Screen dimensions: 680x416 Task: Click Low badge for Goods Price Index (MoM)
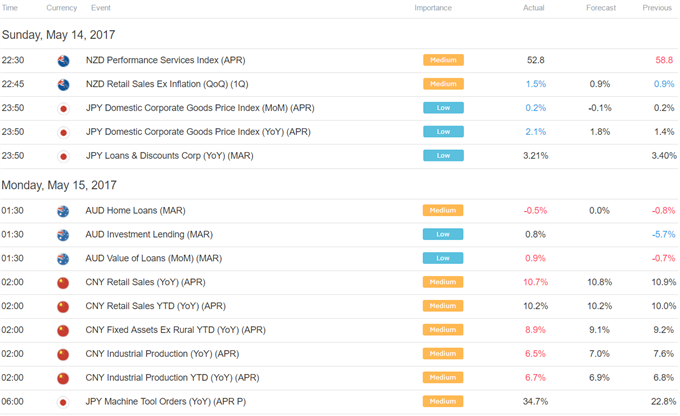click(x=443, y=108)
